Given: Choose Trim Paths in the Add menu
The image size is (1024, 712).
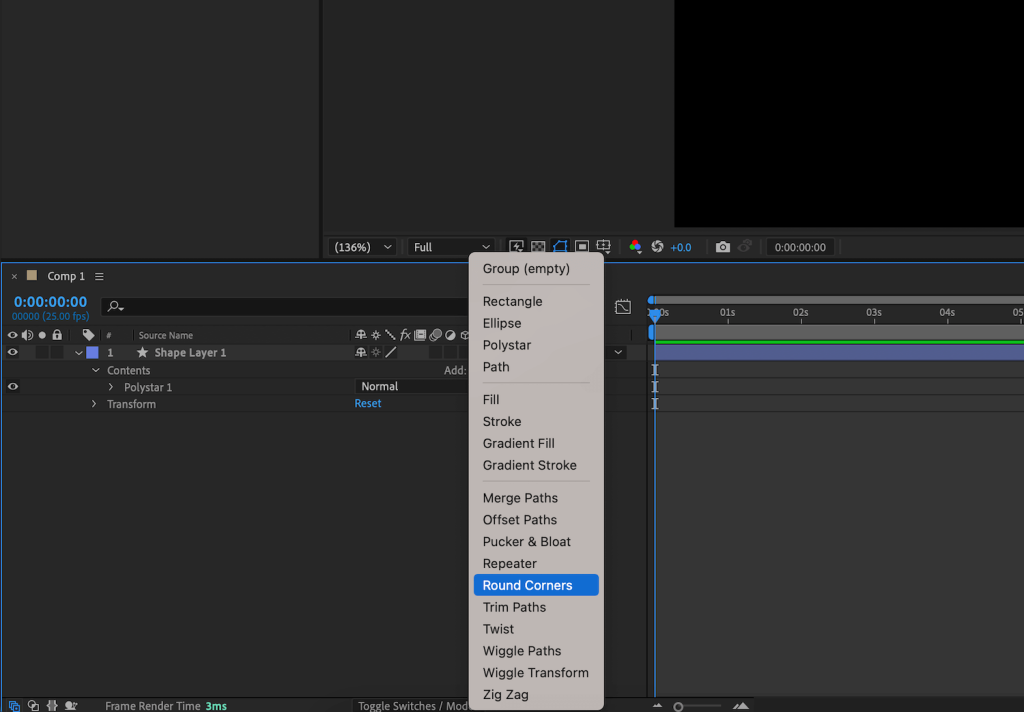Looking at the screenshot, I should (x=514, y=608).
